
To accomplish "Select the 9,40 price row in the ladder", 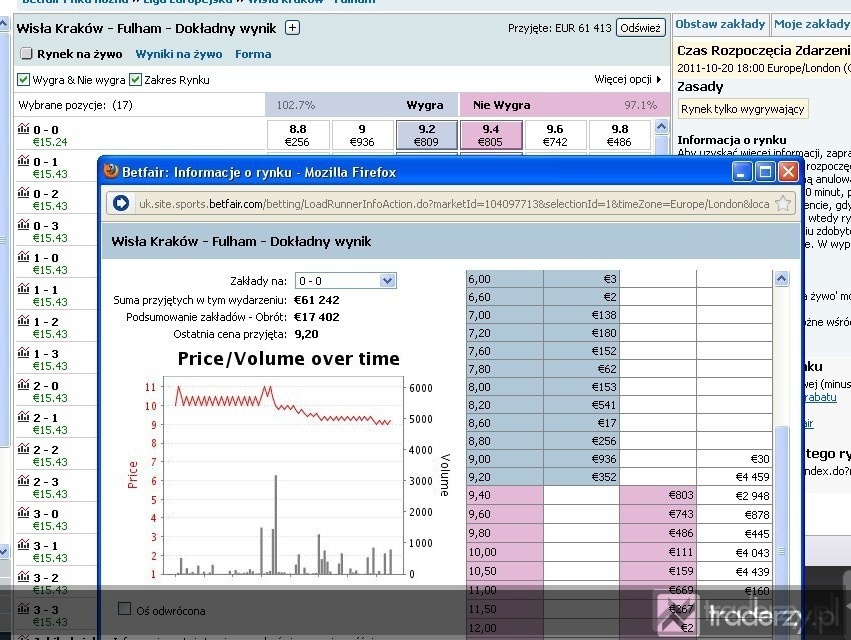I will click(619, 495).
